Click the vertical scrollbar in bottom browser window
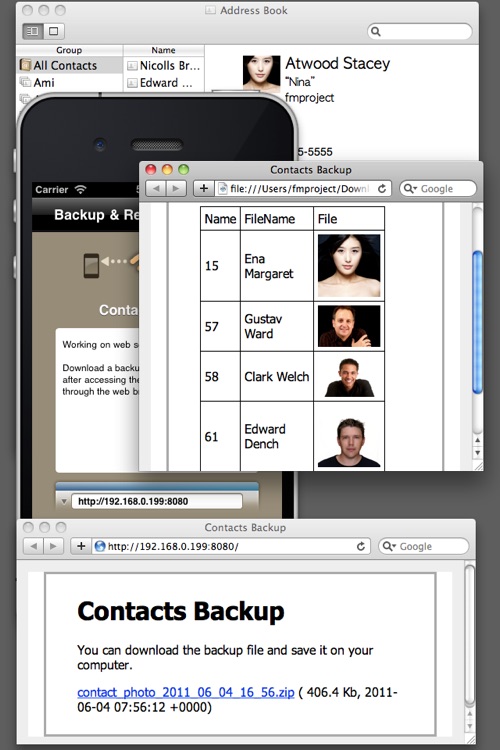The image size is (500, 750). pos(470,636)
